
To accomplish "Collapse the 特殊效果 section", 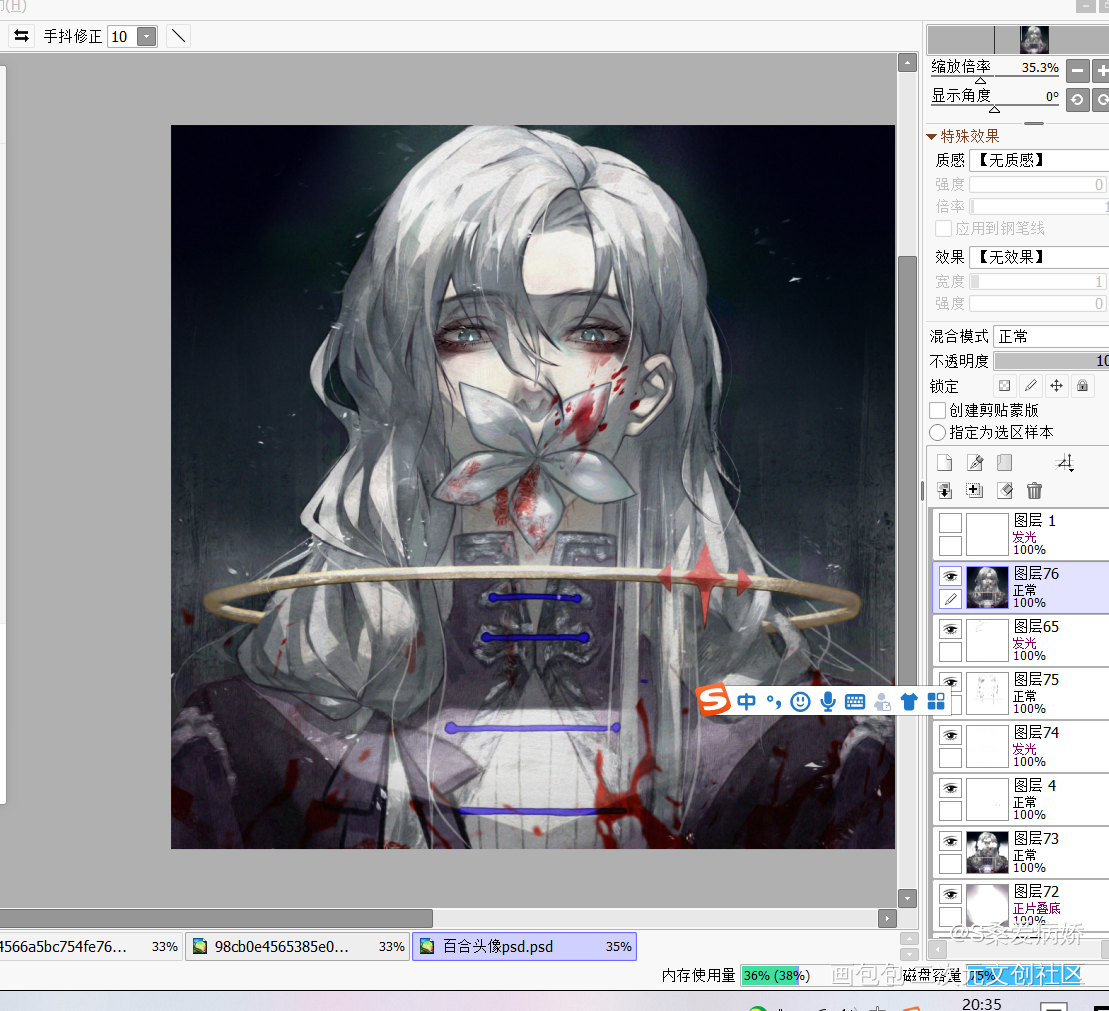I will point(931,136).
